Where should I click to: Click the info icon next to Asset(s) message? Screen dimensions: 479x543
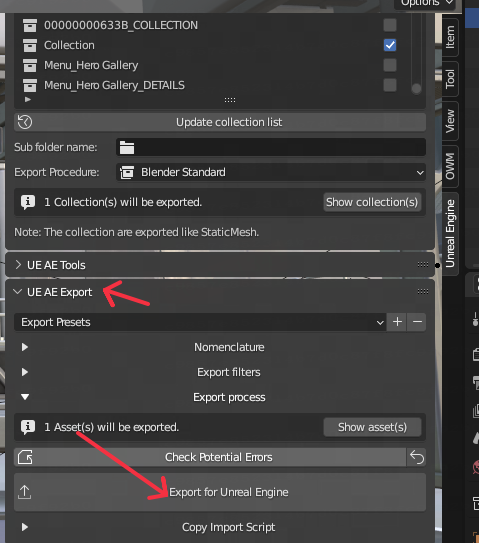coord(28,427)
